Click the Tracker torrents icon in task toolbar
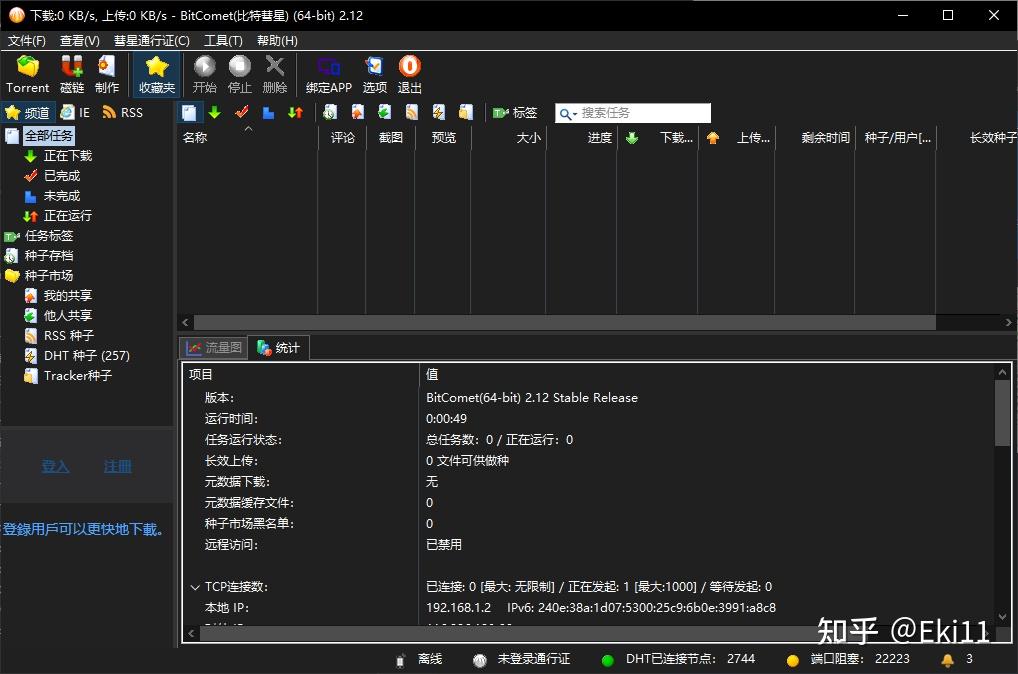The height and width of the screenshot is (674, 1018). [466, 113]
